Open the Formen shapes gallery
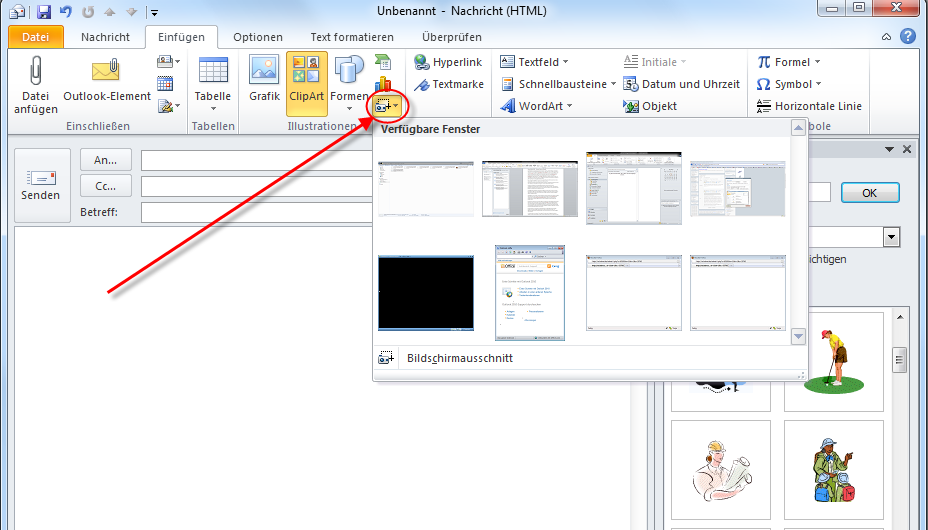The width and height of the screenshot is (928, 530). point(349,84)
